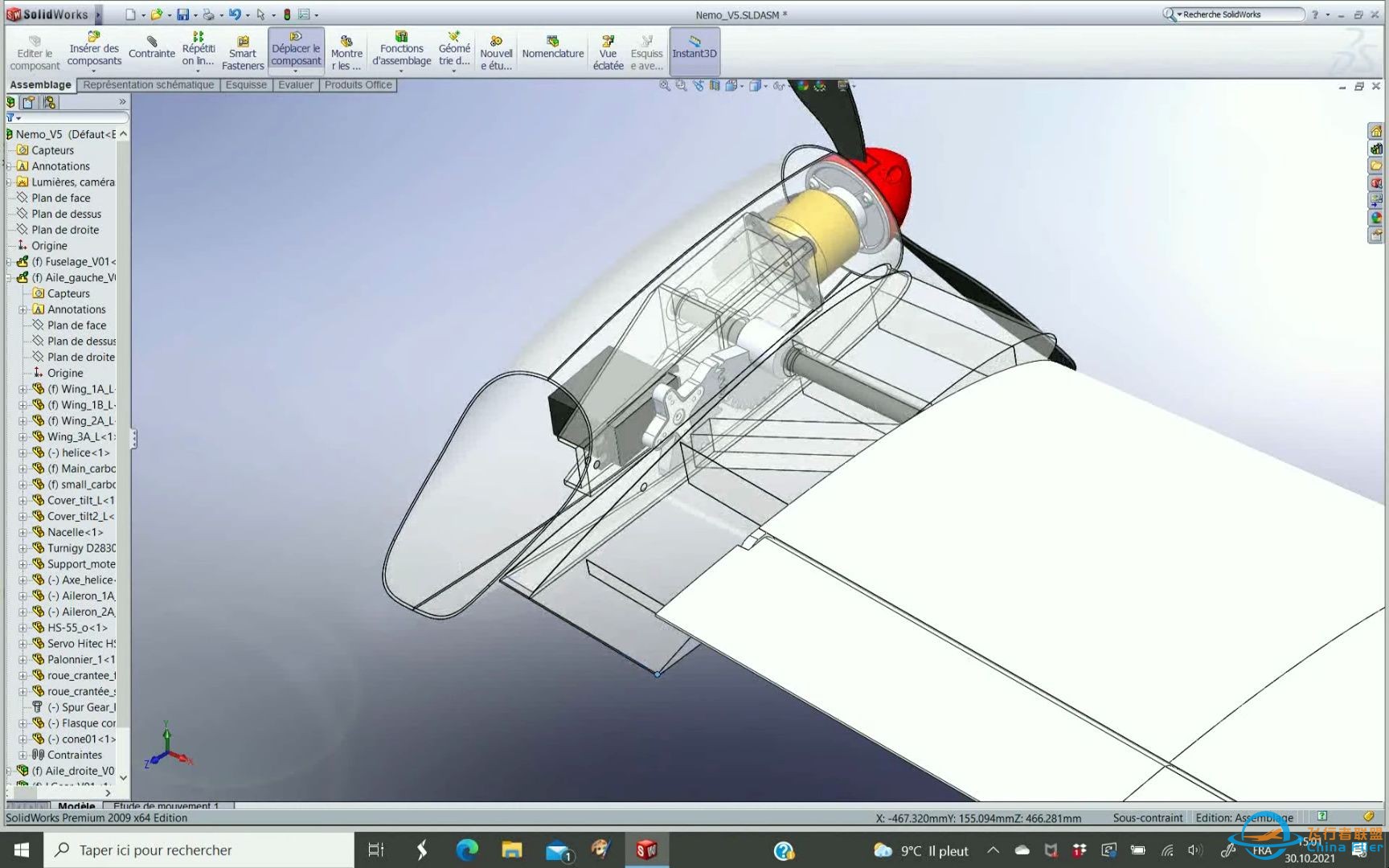Click the Smart Fasteners tool

tap(243, 52)
